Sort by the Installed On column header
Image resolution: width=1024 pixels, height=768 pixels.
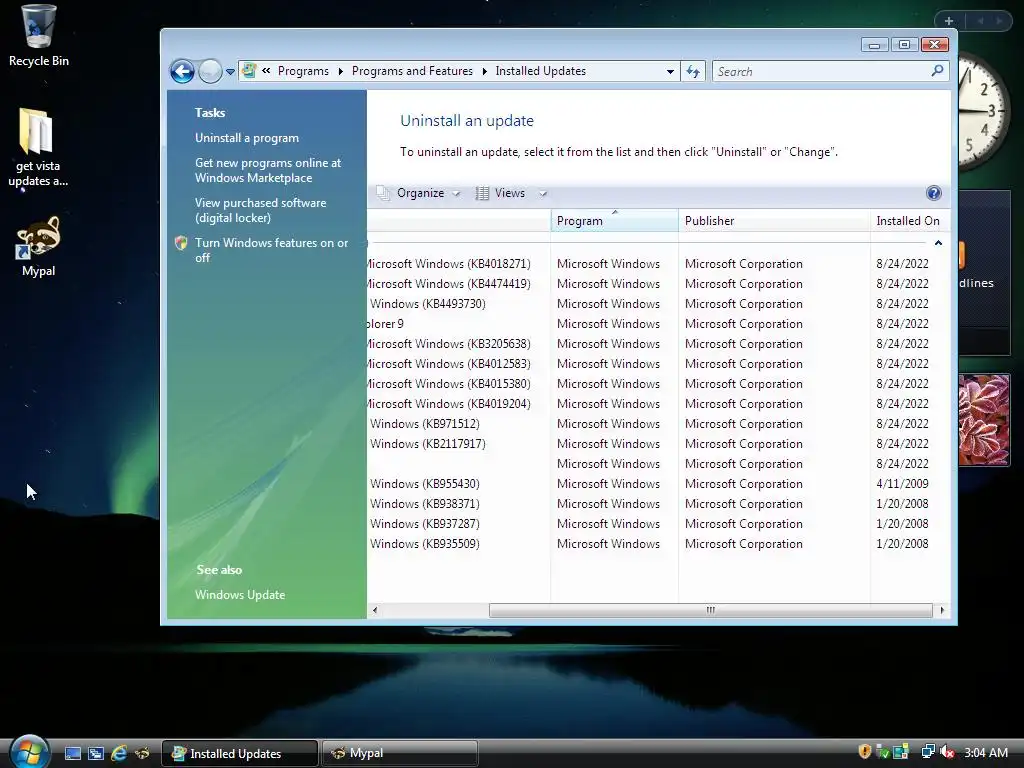pos(908,221)
